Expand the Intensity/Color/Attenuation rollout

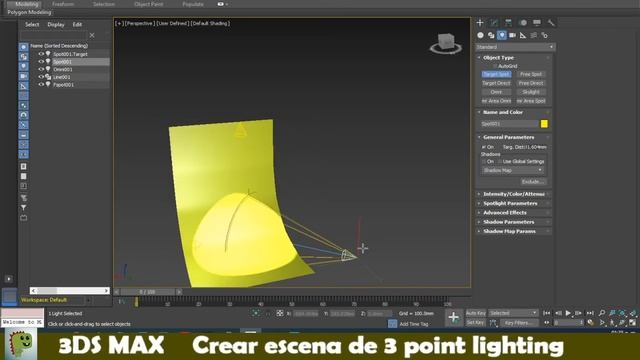513,194
